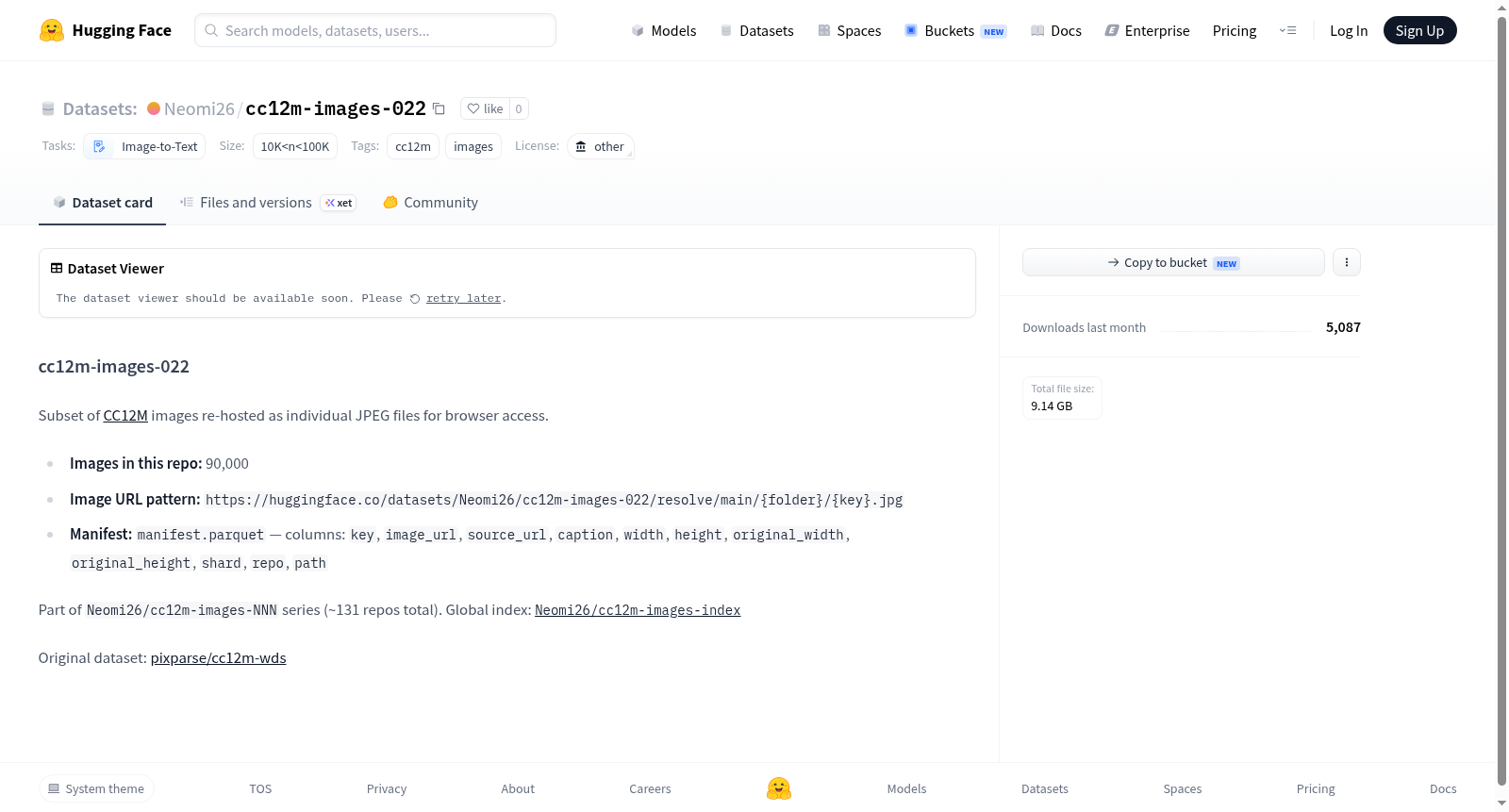Click the Downloads last month value 5,087

pyautogui.click(x=1343, y=327)
